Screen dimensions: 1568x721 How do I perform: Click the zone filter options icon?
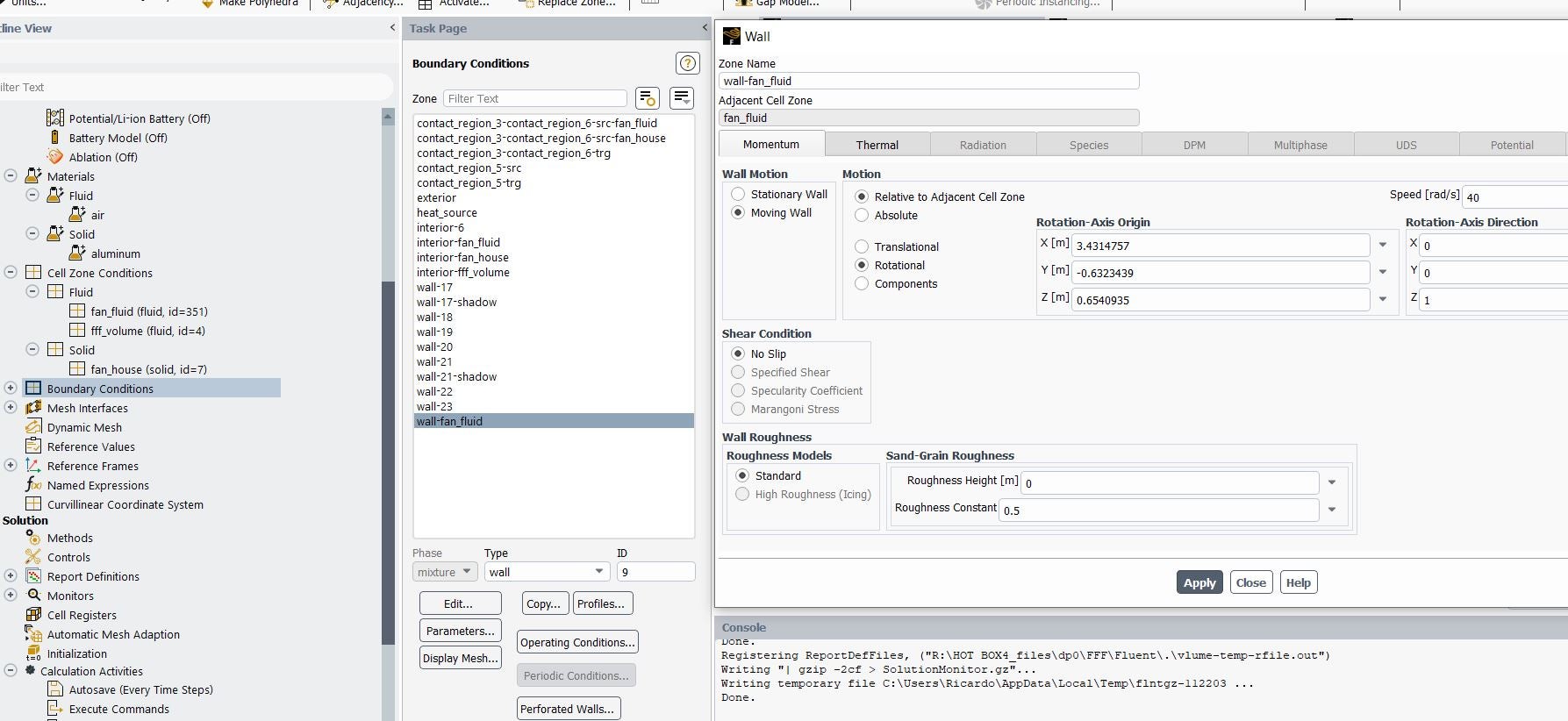coord(647,98)
